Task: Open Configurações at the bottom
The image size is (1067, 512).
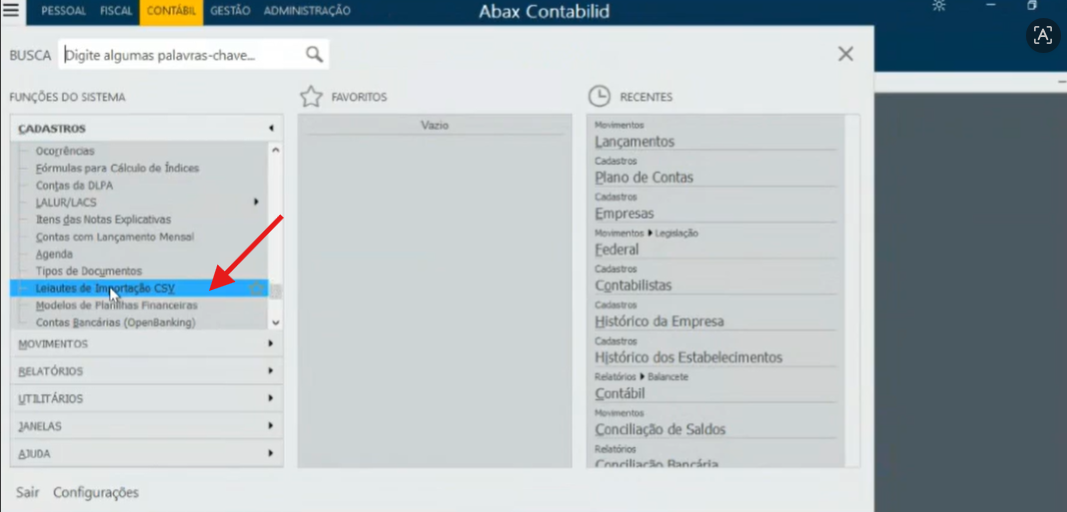Action: 96,492
